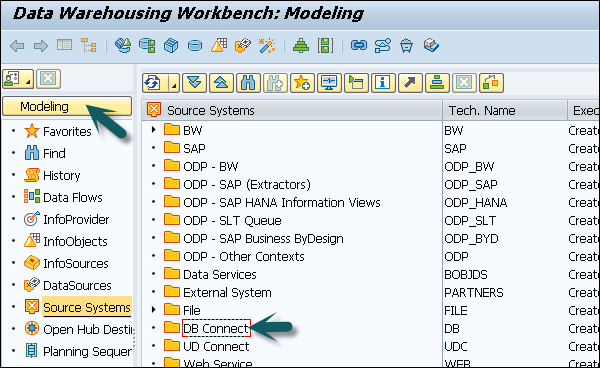The image size is (600, 368).
Task: Collapse all nodes with double-up arrow icon
Action: pos(221,83)
